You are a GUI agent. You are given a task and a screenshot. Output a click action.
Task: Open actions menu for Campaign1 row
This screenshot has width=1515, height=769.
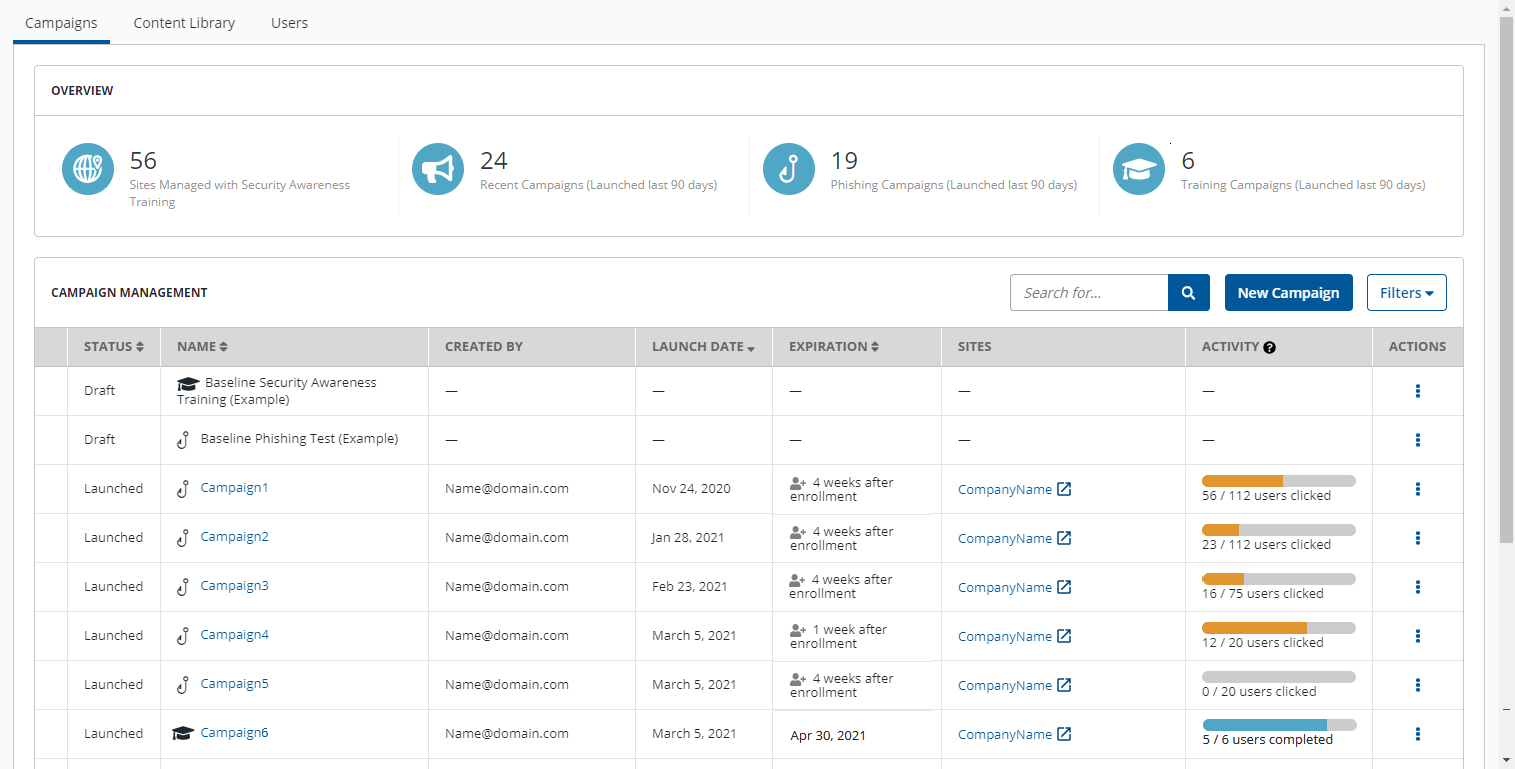(x=1417, y=489)
